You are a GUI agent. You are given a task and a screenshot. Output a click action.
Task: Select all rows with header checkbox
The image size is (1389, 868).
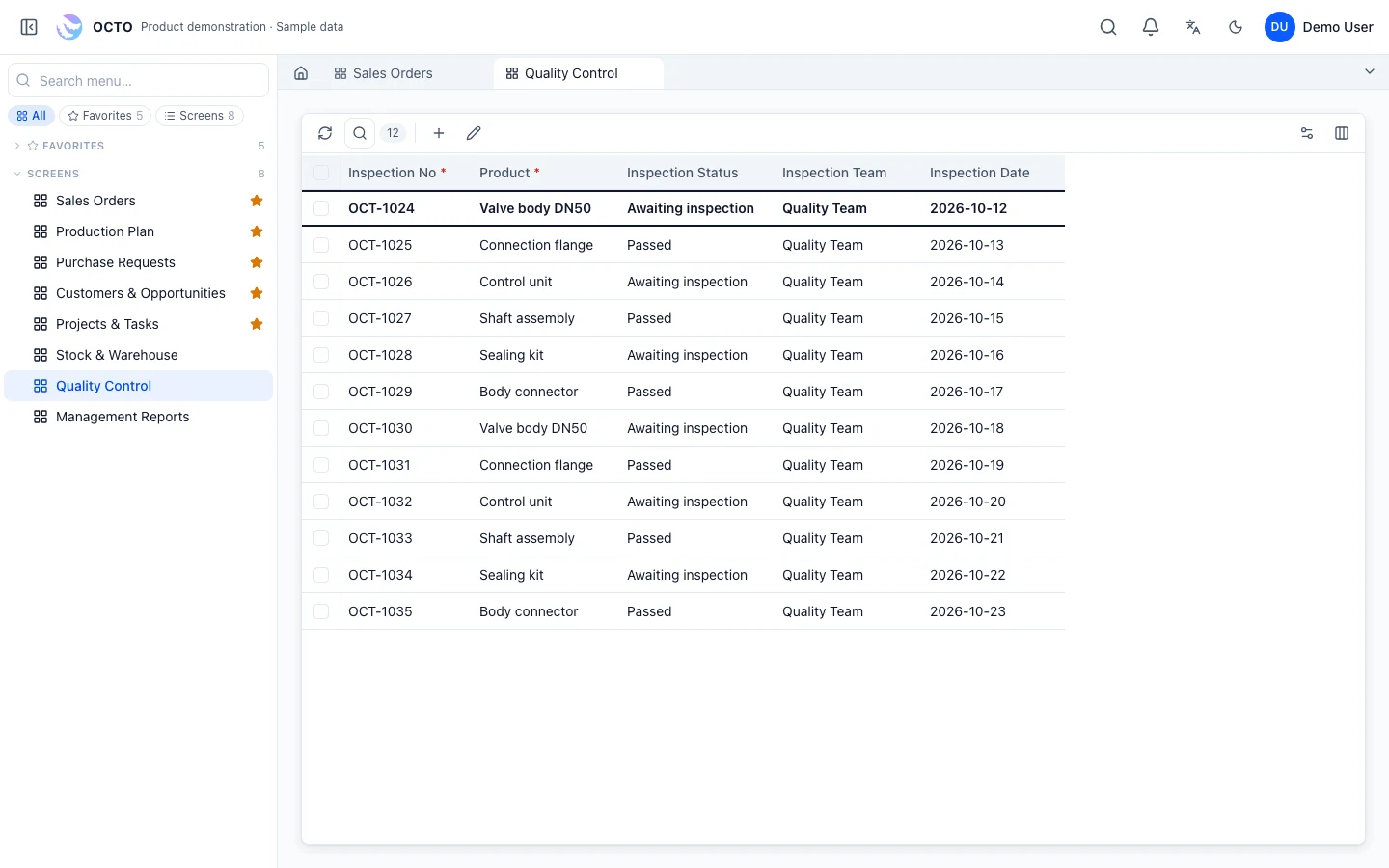click(x=321, y=173)
